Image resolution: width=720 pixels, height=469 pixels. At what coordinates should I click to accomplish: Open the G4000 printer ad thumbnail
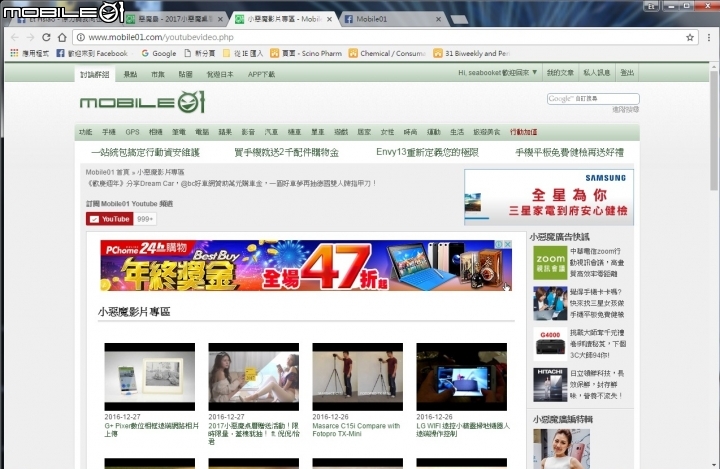point(550,344)
